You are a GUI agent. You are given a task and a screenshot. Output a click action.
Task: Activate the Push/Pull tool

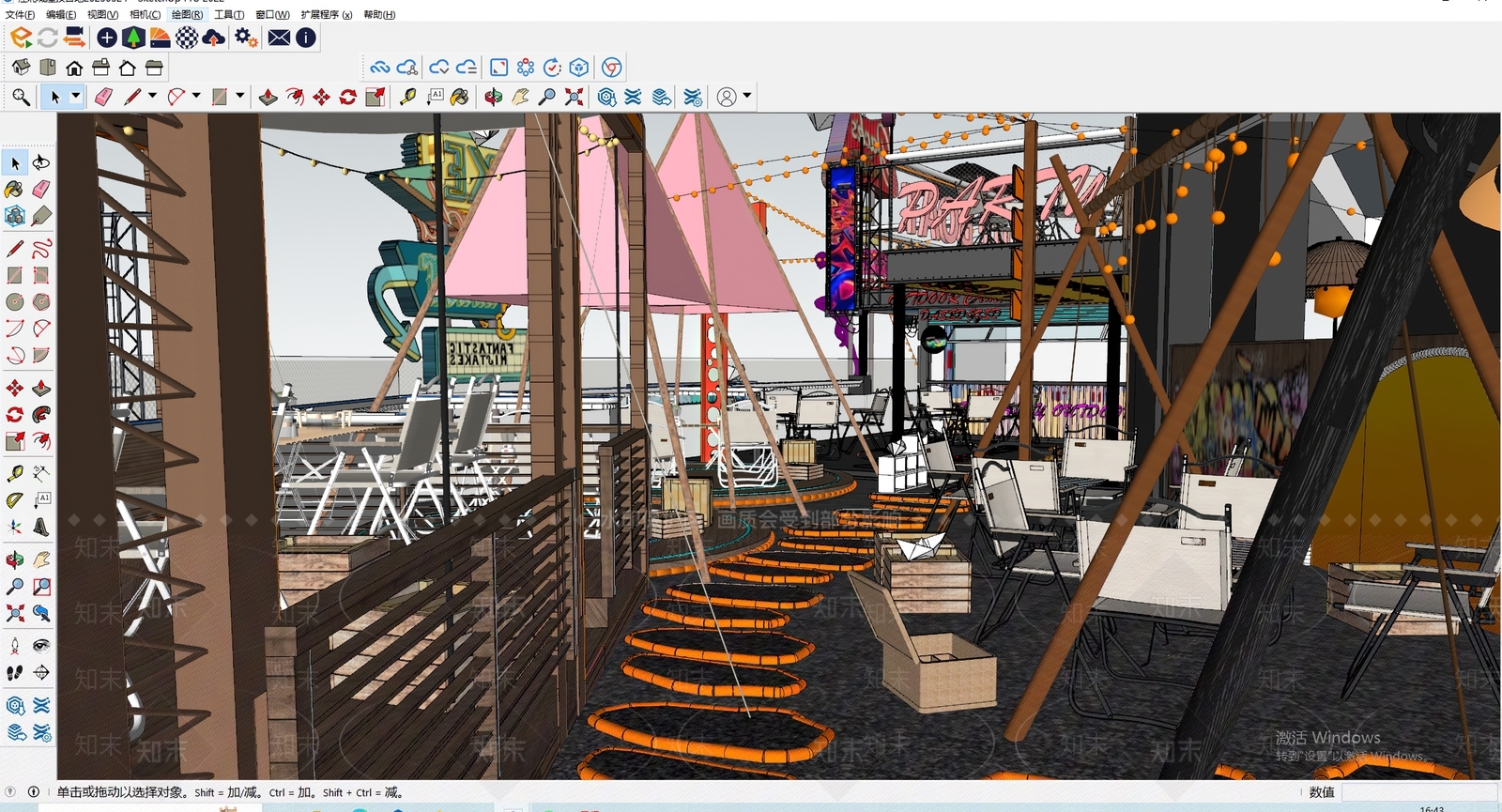tap(268, 96)
